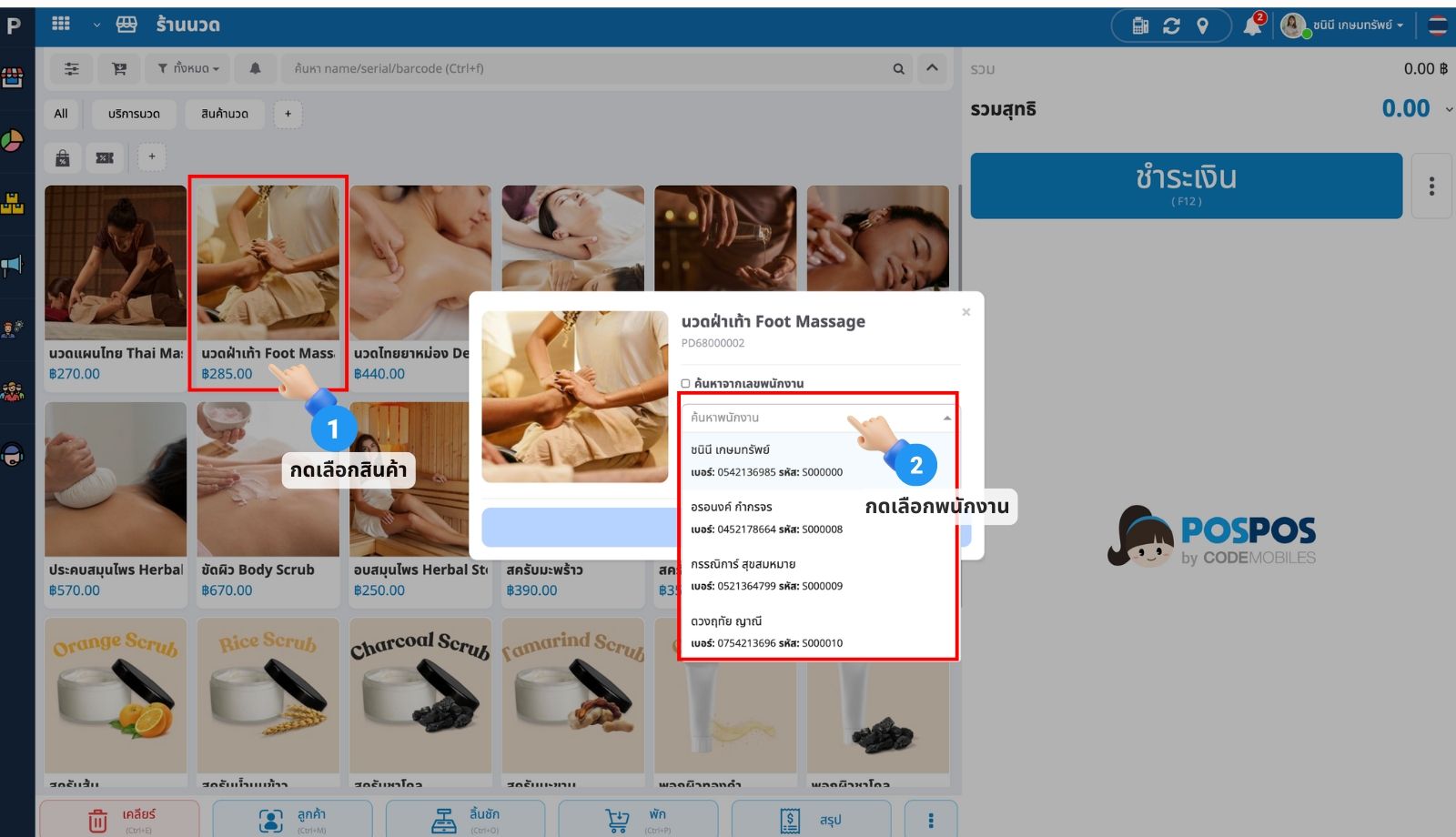Switch to the บริการนวด category tab
The image size is (1456, 837).
tap(134, 114)
